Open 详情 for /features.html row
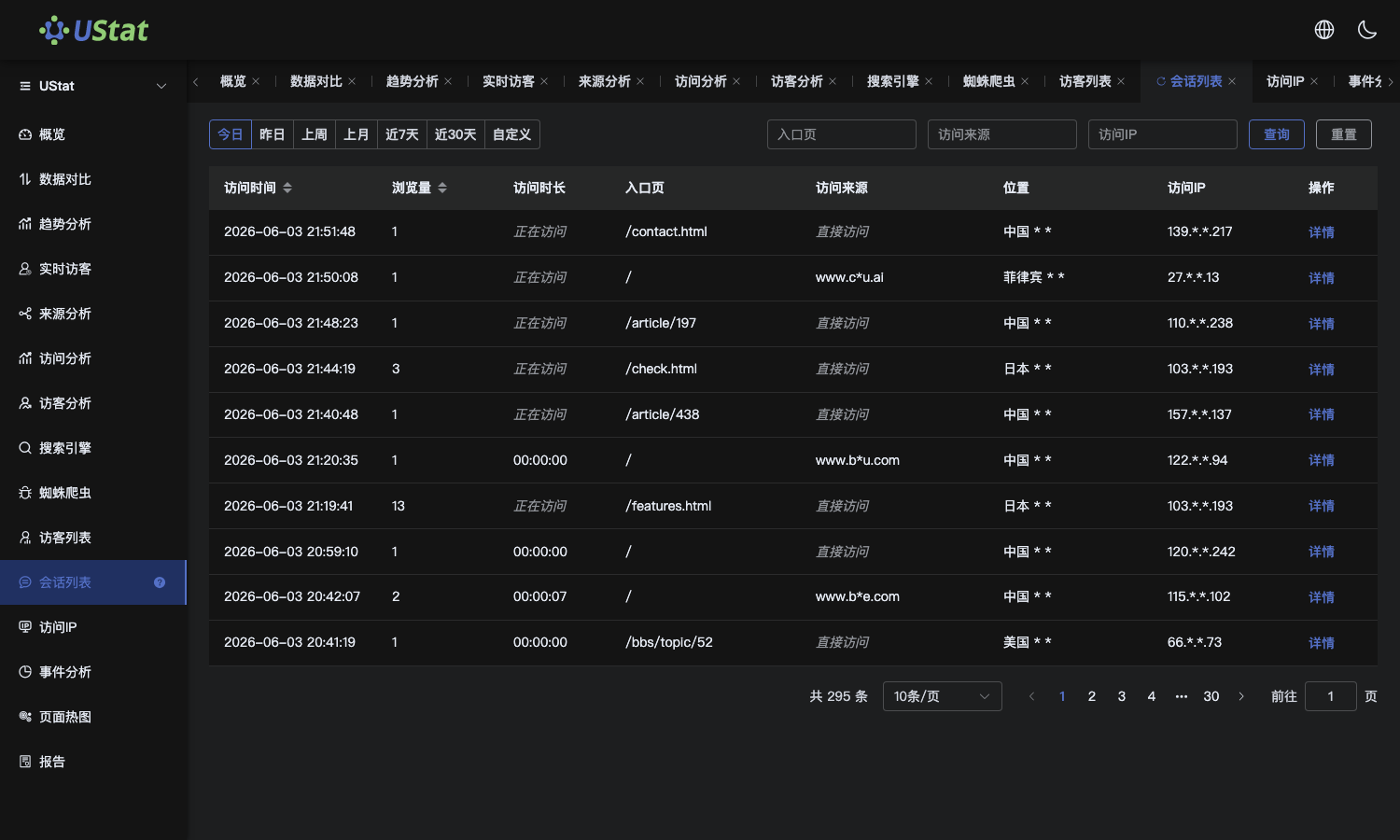This screenshot has height=840, width=1400. [x=1322, y=506]
